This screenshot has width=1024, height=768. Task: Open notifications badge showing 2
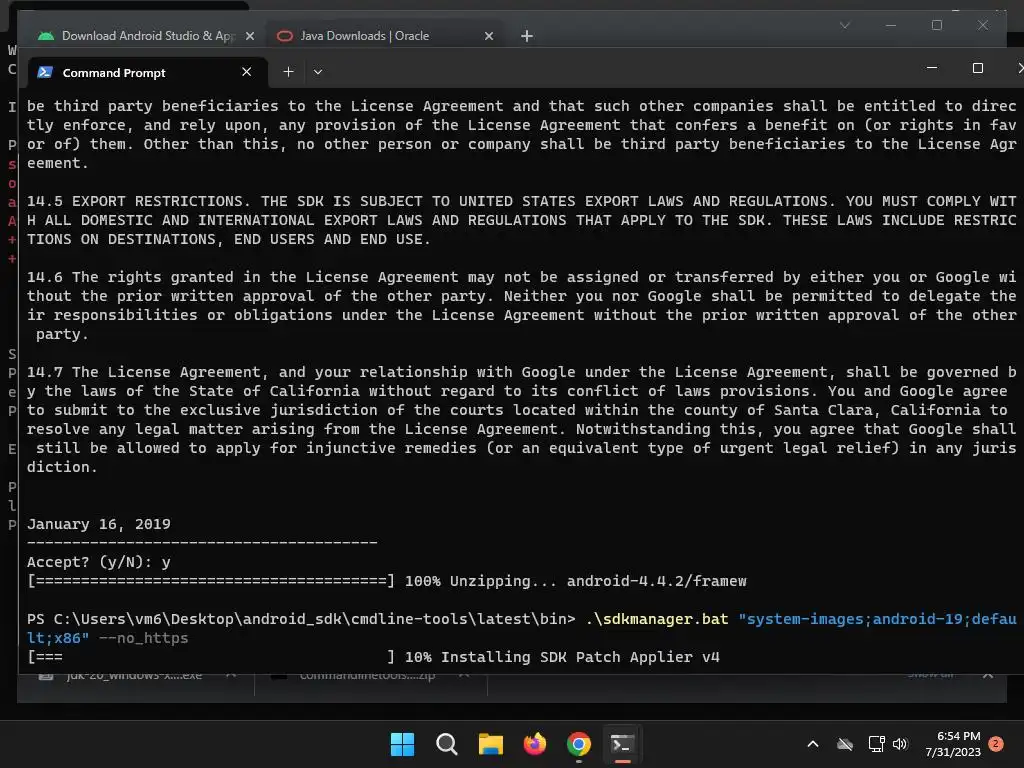point(996,744)
